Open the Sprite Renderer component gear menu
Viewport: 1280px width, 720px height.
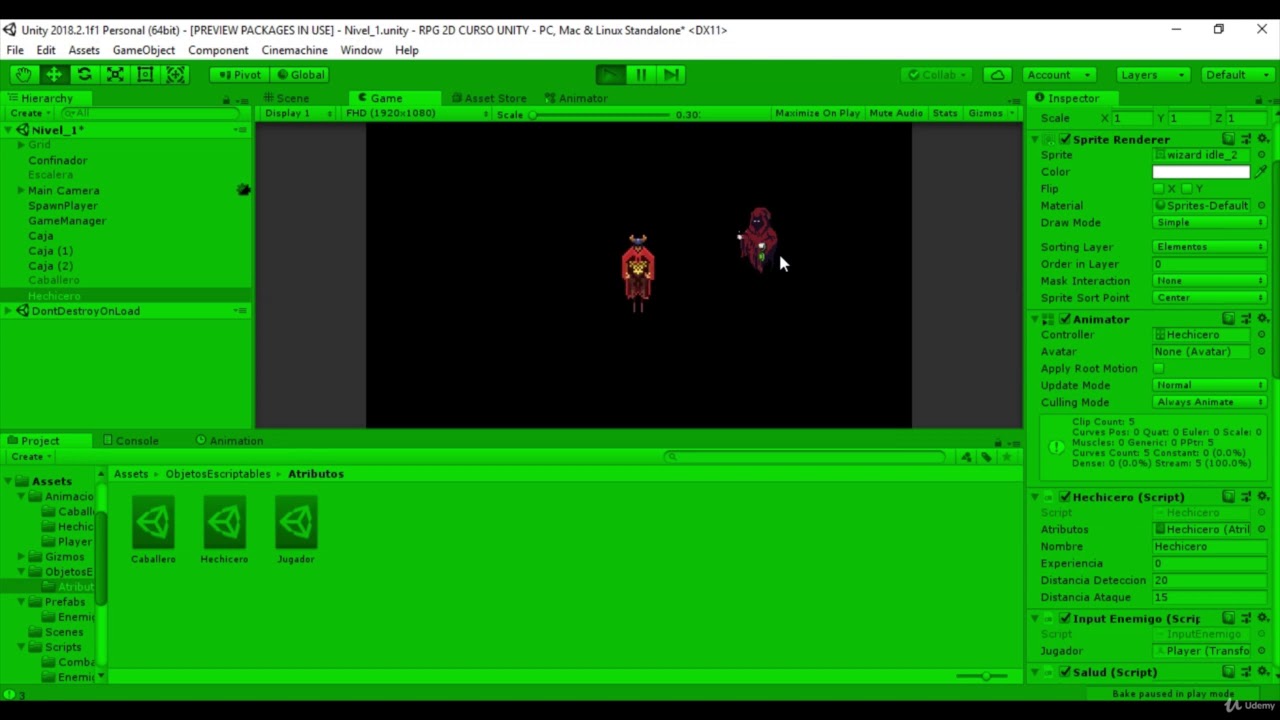click(x=1263, y=139)
